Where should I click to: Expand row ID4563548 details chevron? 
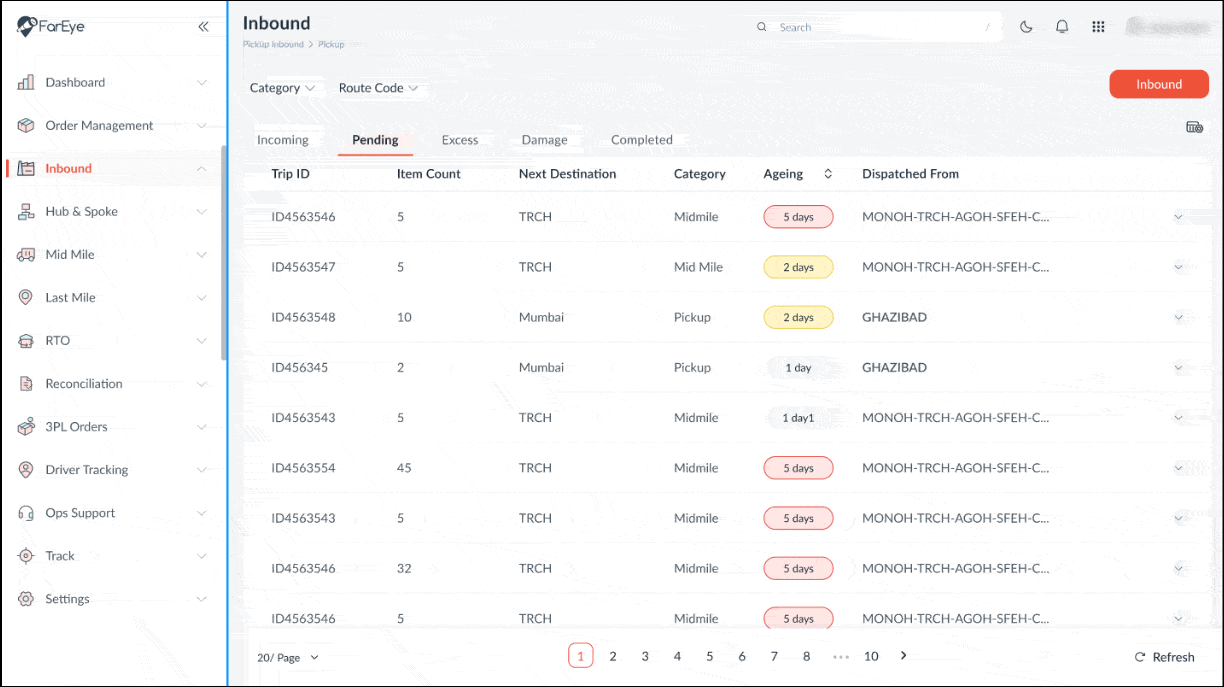[x=1178, y=317]
